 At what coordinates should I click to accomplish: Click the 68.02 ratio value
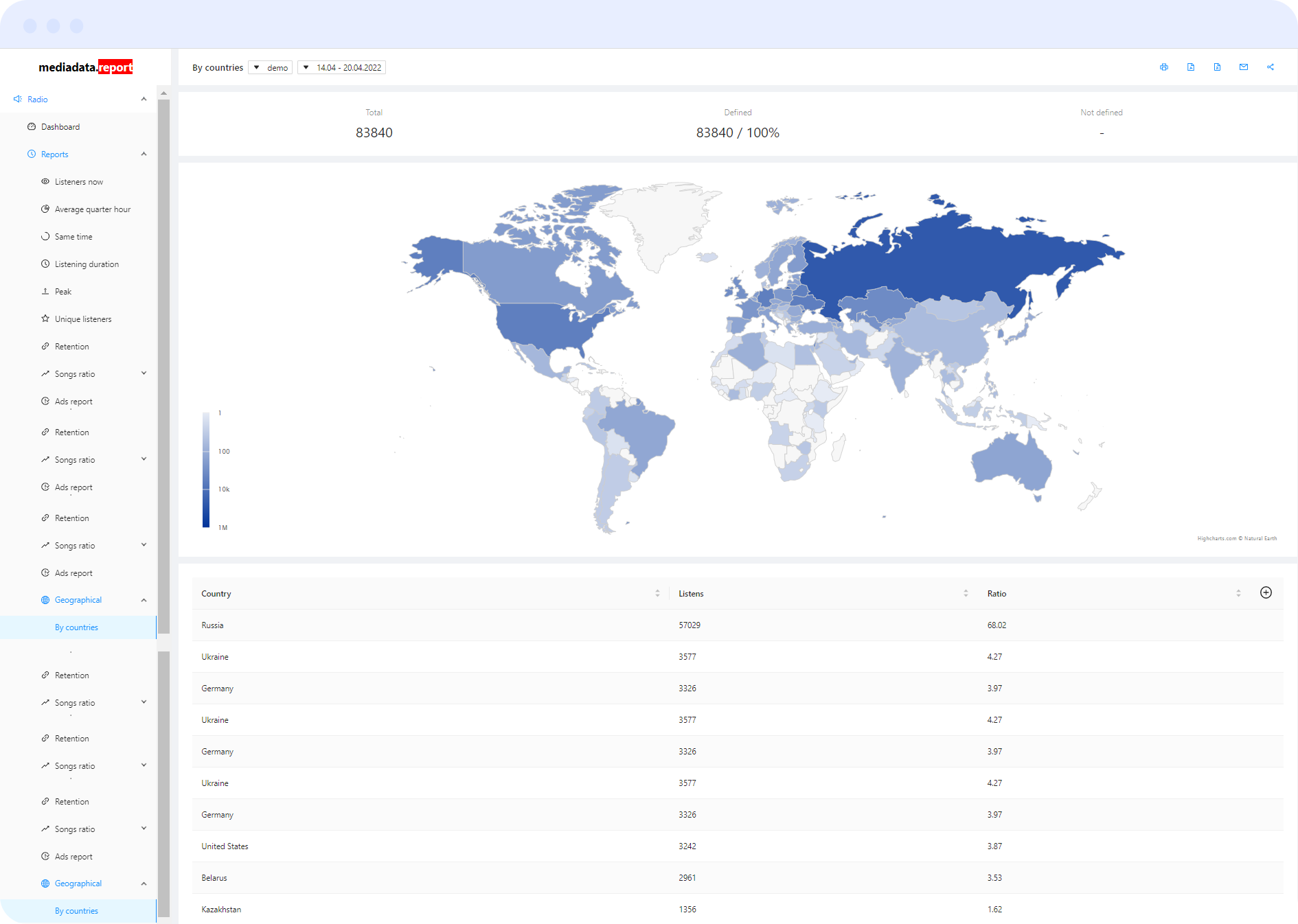[x=997, y=625]
